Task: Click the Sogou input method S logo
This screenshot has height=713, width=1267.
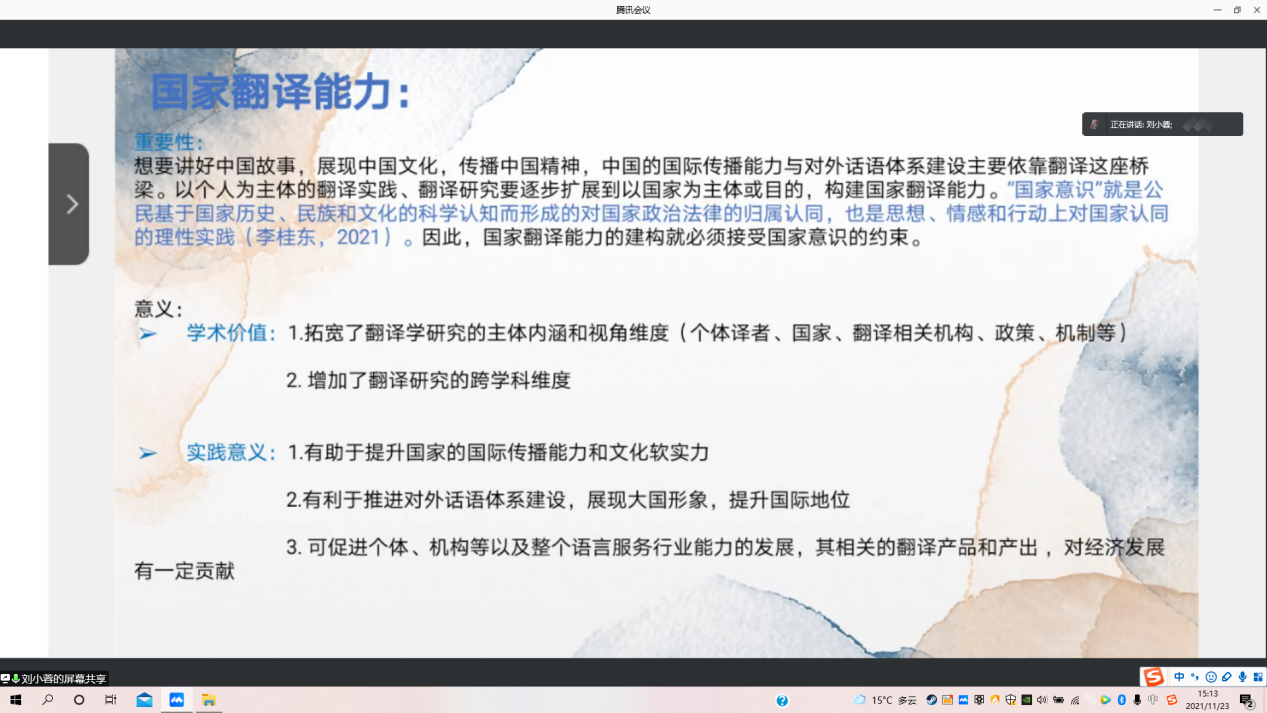Action: tap(1153, 677)
